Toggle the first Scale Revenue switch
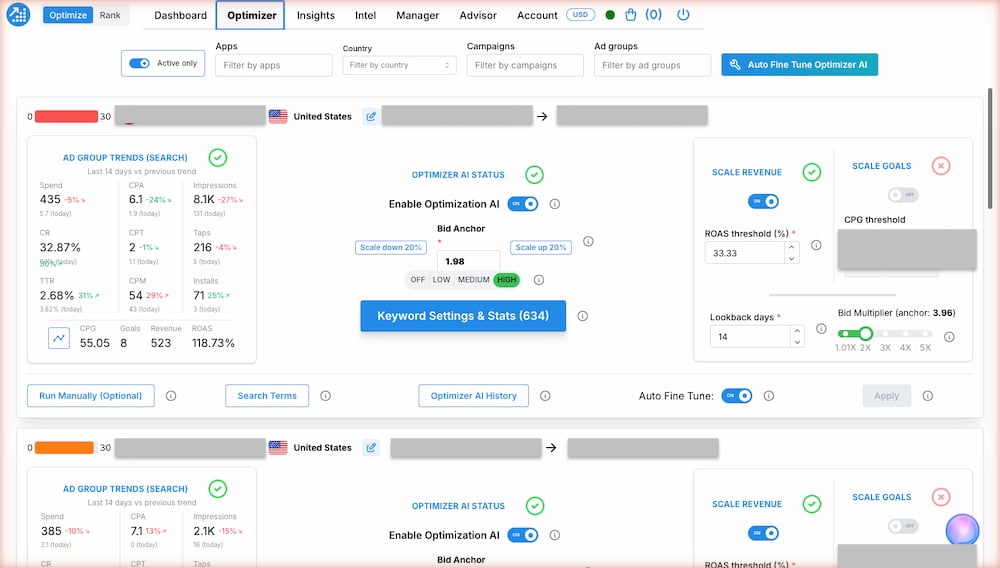This screenshot has height=568, width=1000. point(763,201)
